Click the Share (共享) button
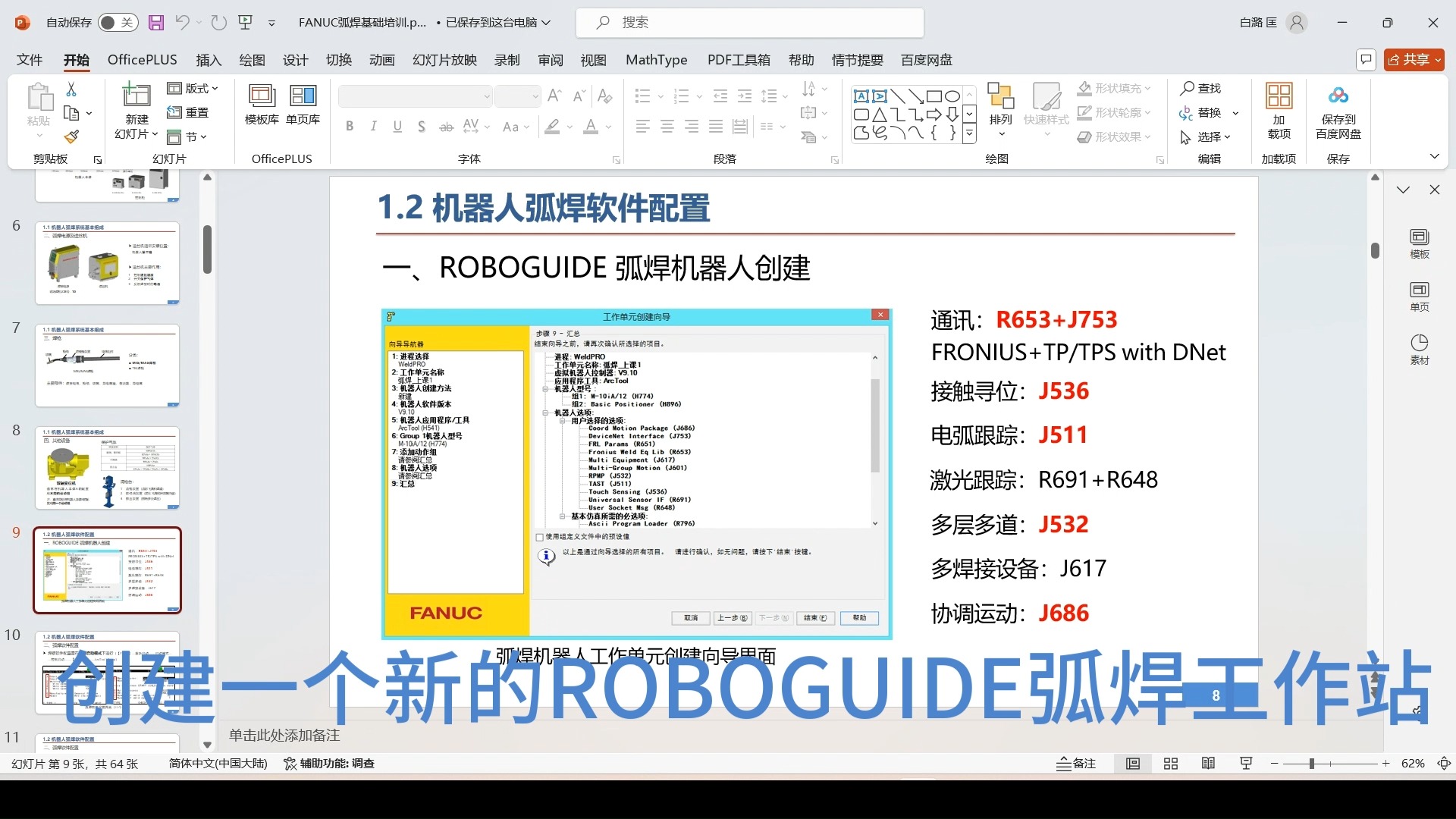 click(x=1414, y=60)
